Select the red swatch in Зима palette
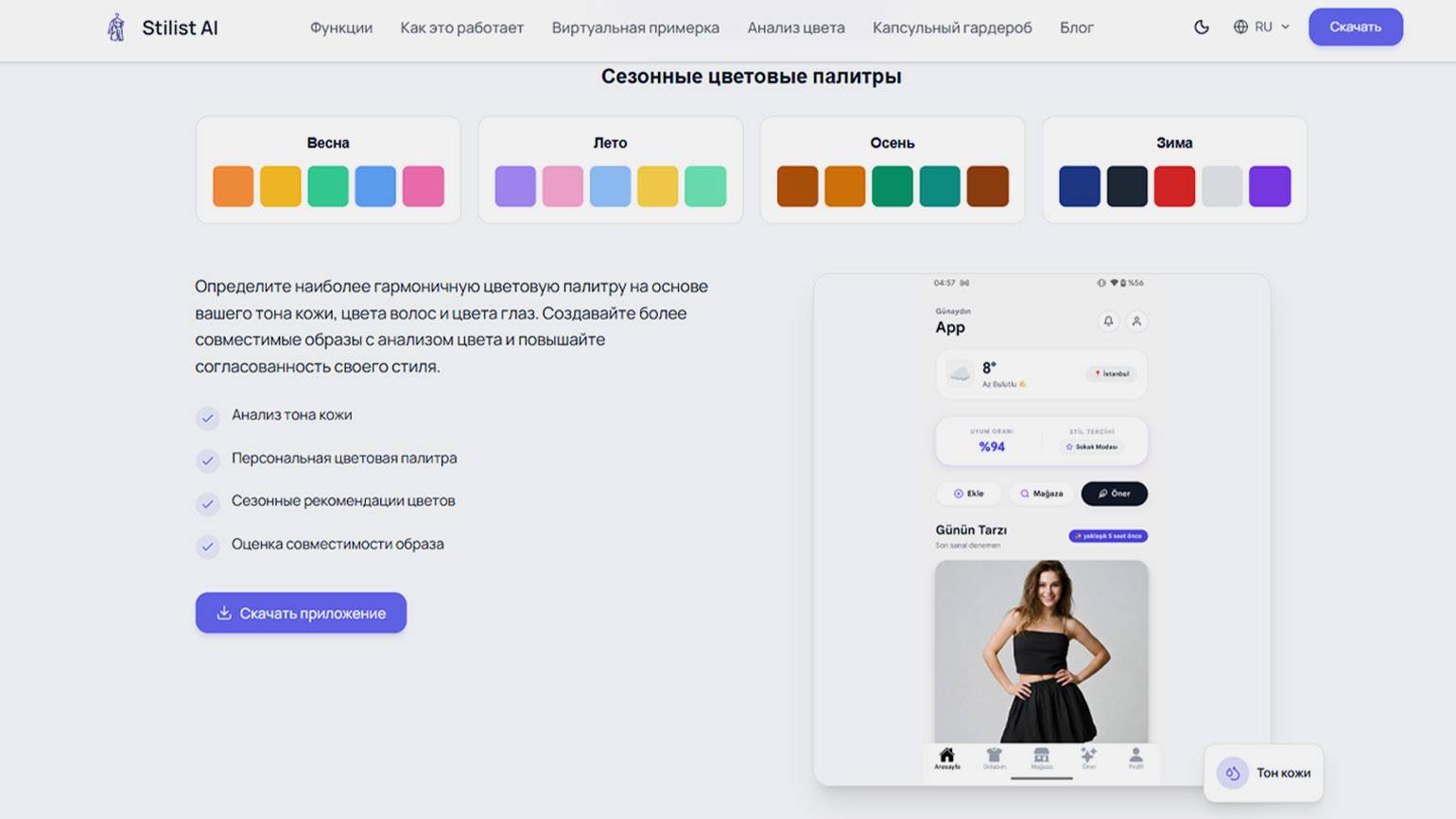Screen dimensions: 1456x819 [1174, 185]
